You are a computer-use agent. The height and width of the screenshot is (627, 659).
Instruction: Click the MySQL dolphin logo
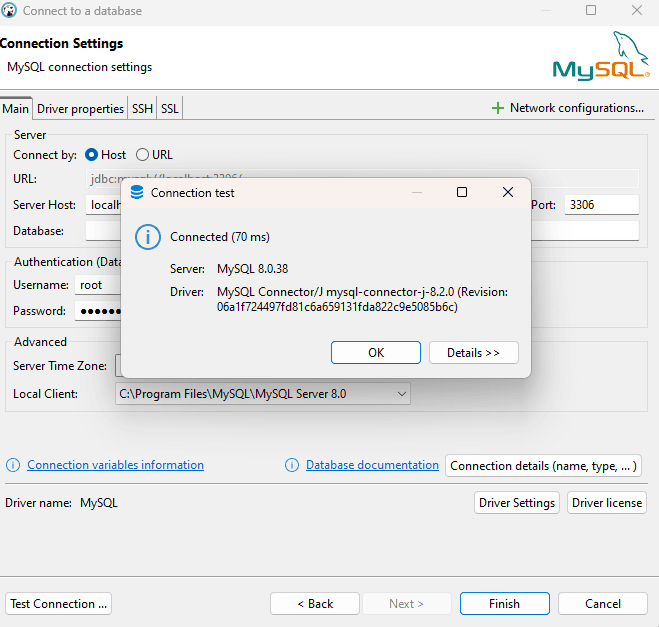tap(601, 55)
